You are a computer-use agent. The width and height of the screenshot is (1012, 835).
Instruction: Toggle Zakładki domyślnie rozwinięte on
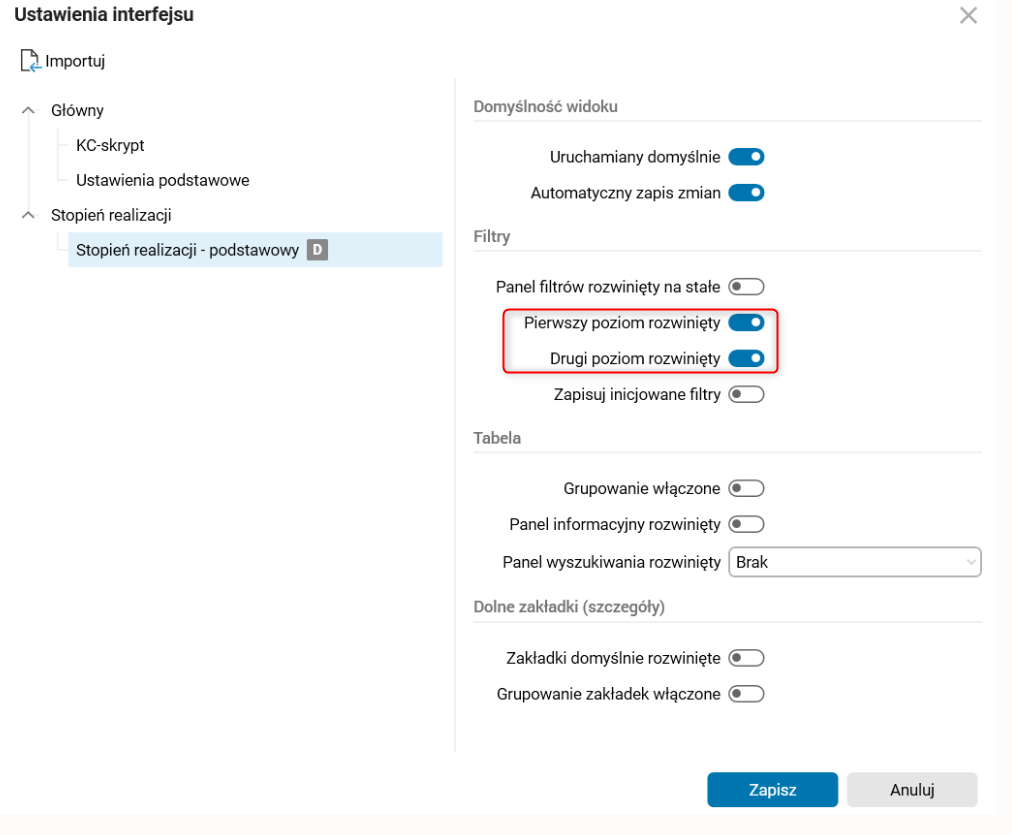[x=746, y=658]
